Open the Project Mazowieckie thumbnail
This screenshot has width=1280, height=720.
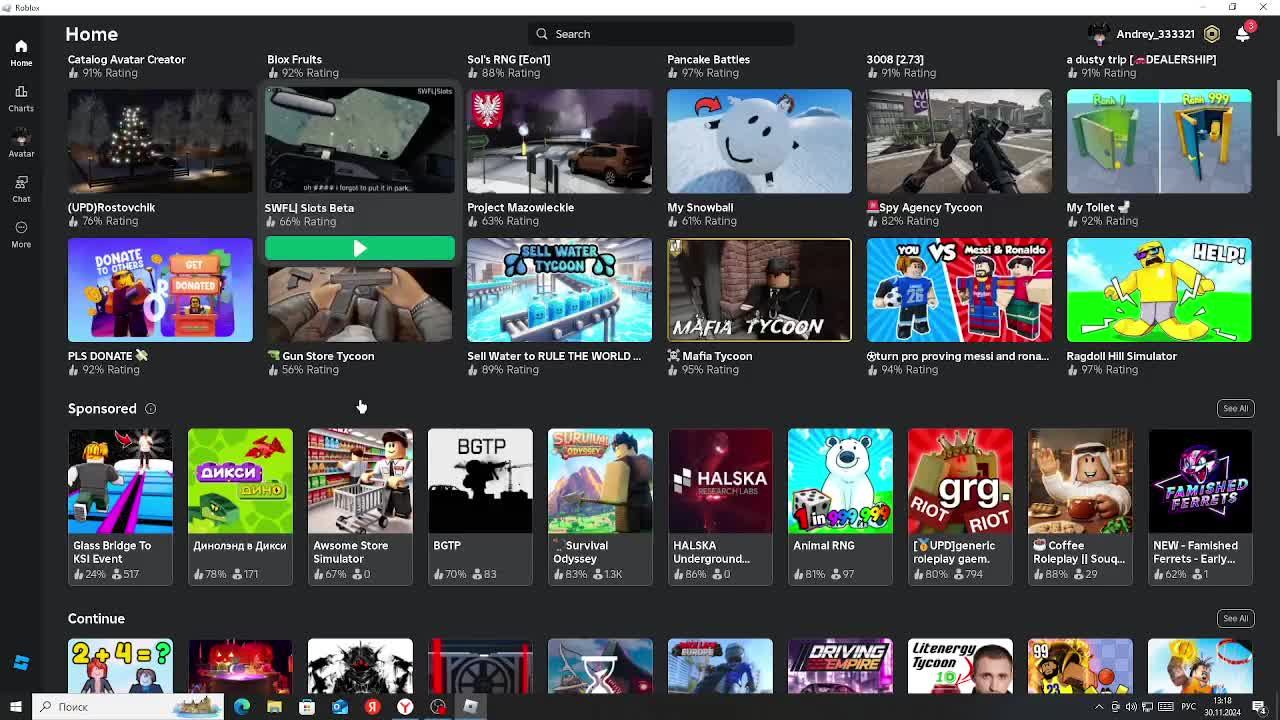click(x=560, y=141)
